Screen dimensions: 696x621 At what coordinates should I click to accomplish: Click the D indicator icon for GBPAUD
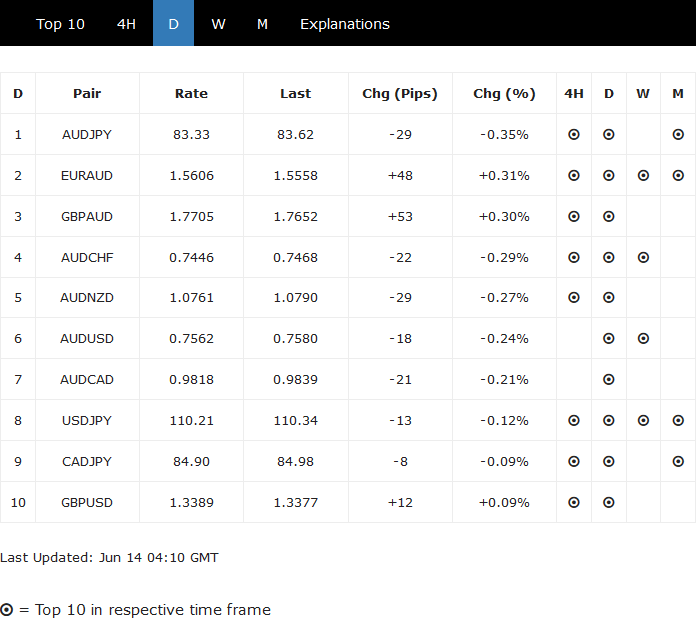pyautogui.click(x=609, y=216)
